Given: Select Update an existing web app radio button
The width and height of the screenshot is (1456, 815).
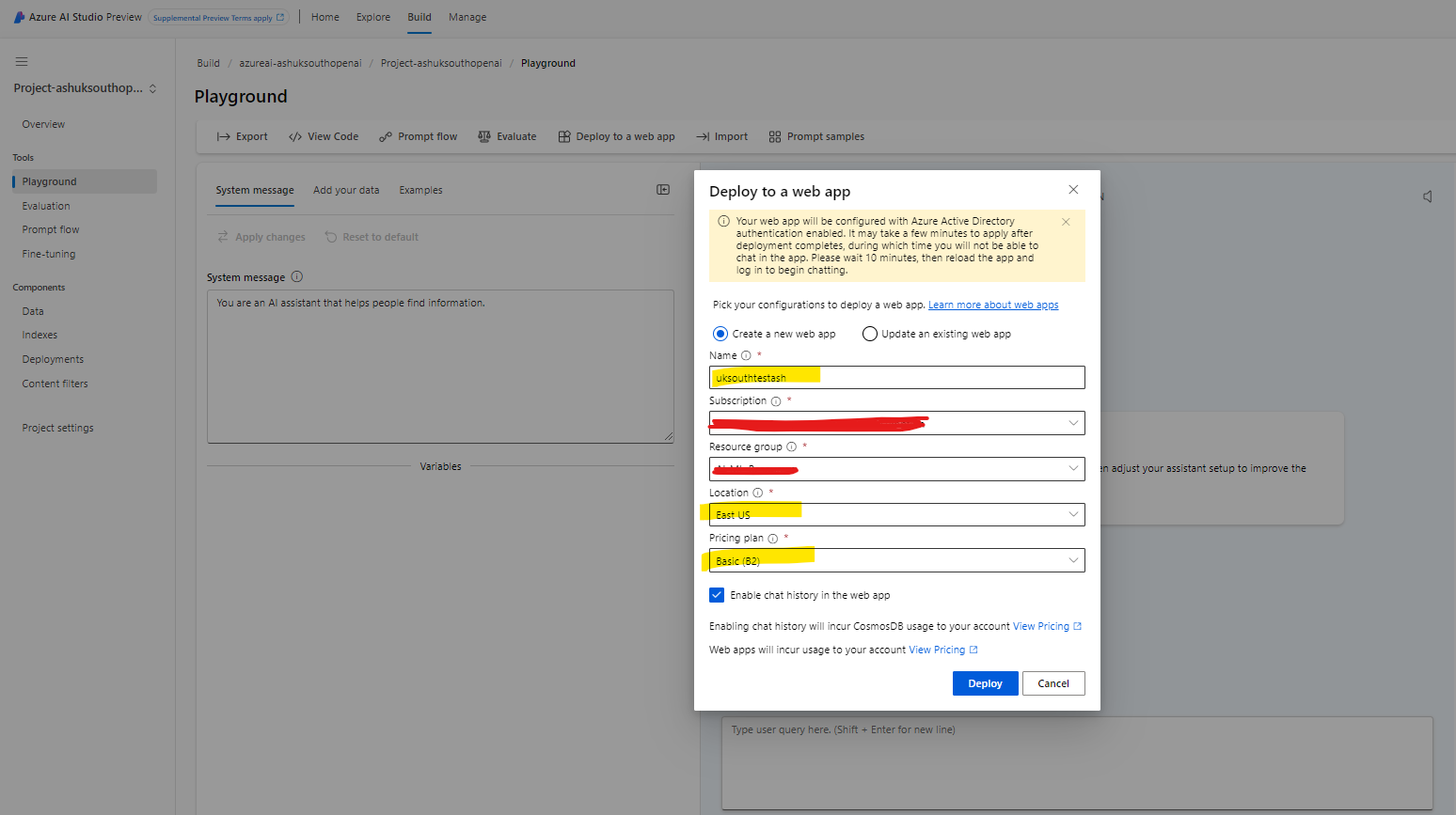Looking at the screenshot, I should pos(870,334).
